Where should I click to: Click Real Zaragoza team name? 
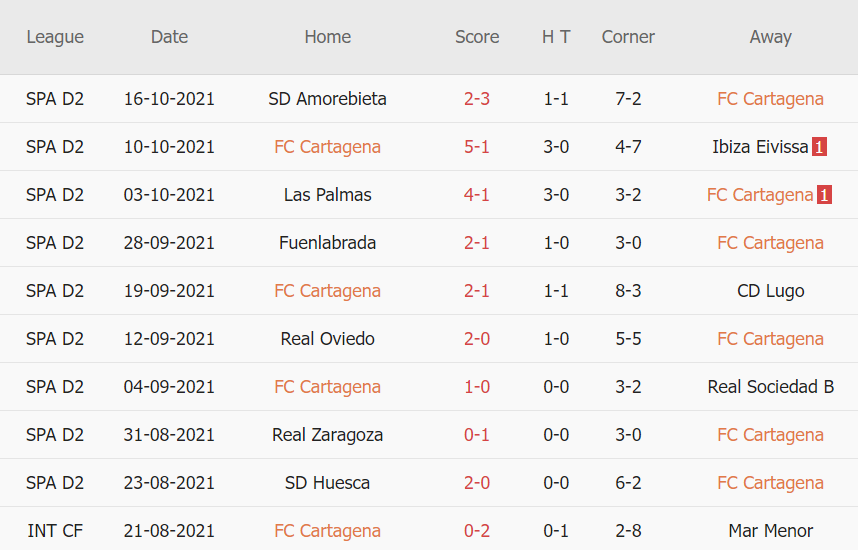pos(327,435)
